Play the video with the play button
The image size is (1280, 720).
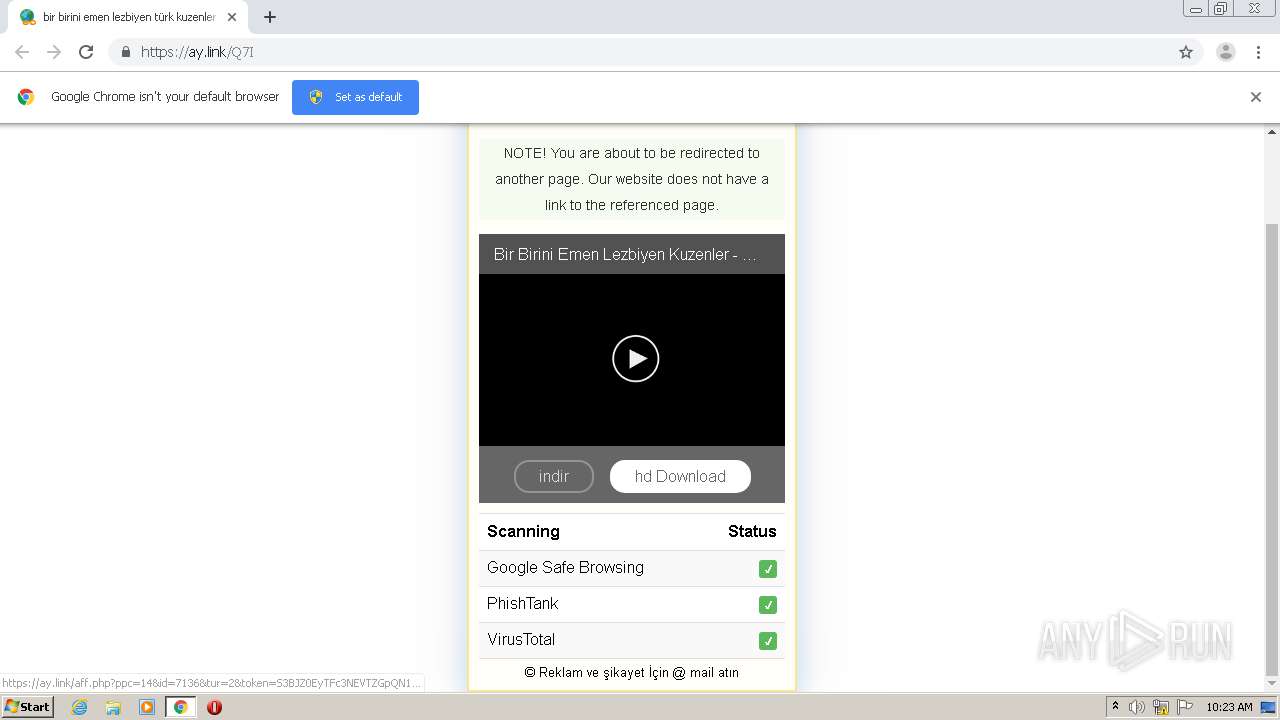(x=636, y=358)
